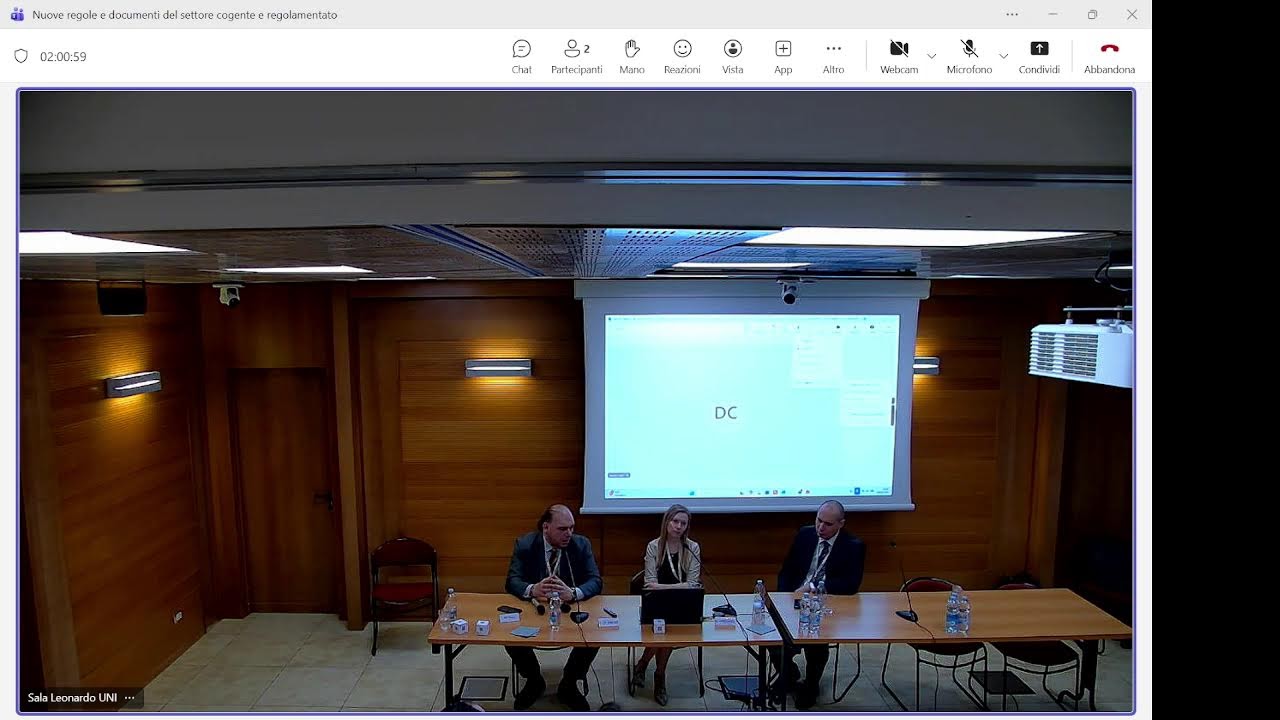The image size is (1280, 720).
Task: Open the Chat panel
Action: (x=521, y=57)
